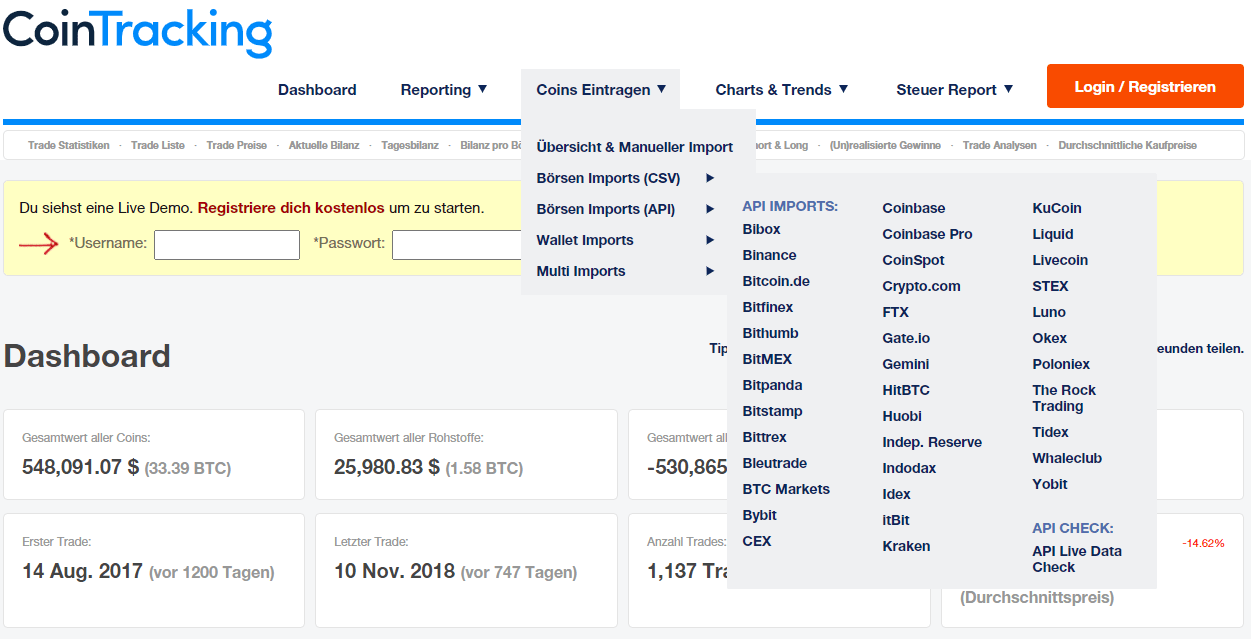Select the Bitfinex API import
This screenshot has height=639, width=1251.
point(767,307)
